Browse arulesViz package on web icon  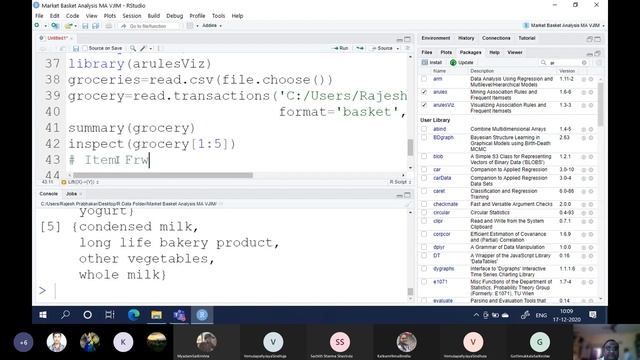[x=584, y=106]
